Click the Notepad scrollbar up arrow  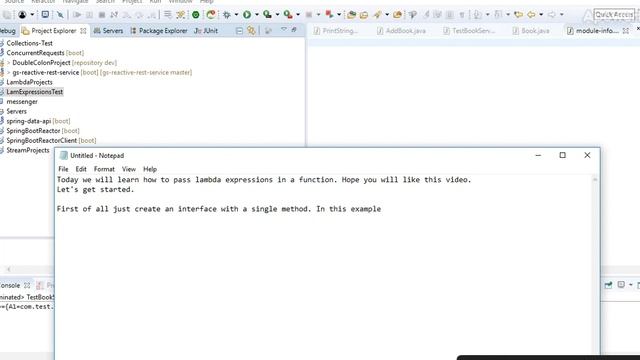(x=595, y=180)
